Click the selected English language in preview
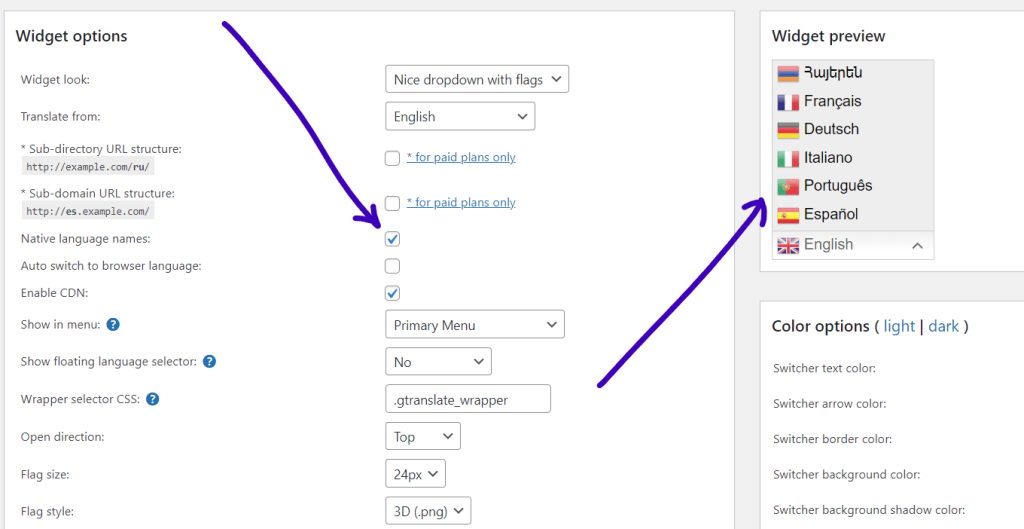Screen dimensions: 1024x529 (x=828, y=244)
